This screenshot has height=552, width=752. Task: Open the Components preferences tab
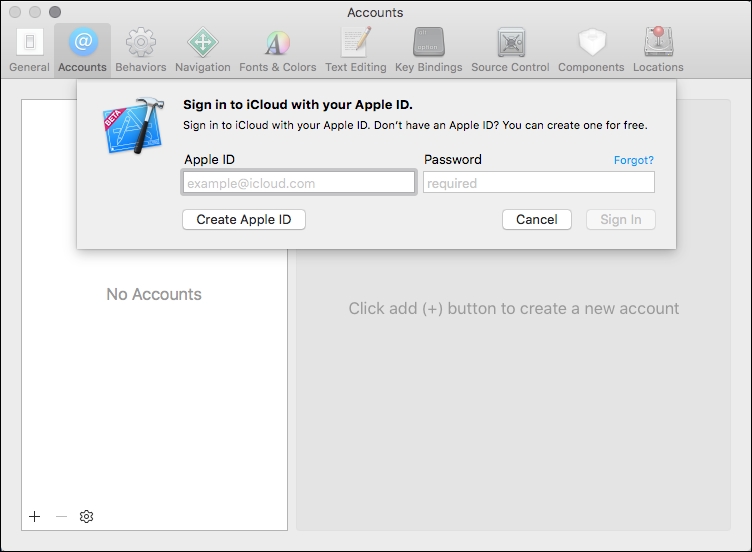click(x=591, y=50)
